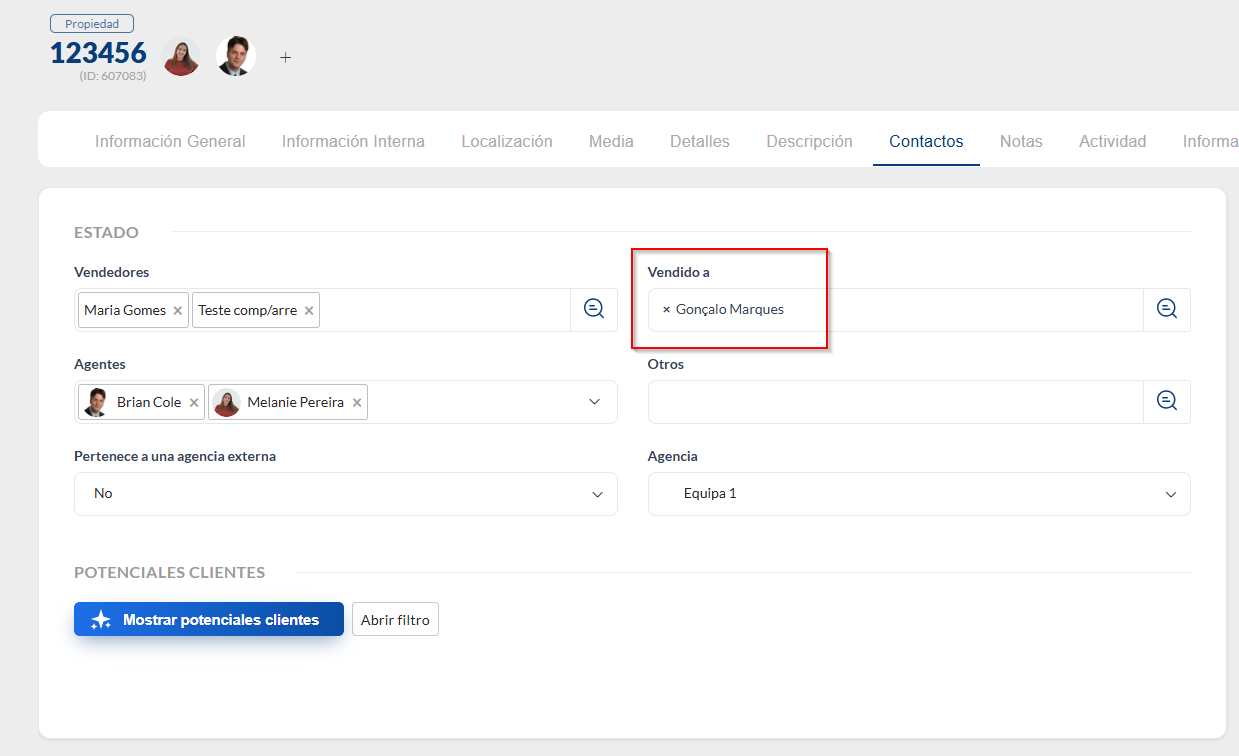Remove Melanie Pereira from Agentes
Image resolution: width=1239 pixels, height=756 pixels.
click(x=357, y=403)
